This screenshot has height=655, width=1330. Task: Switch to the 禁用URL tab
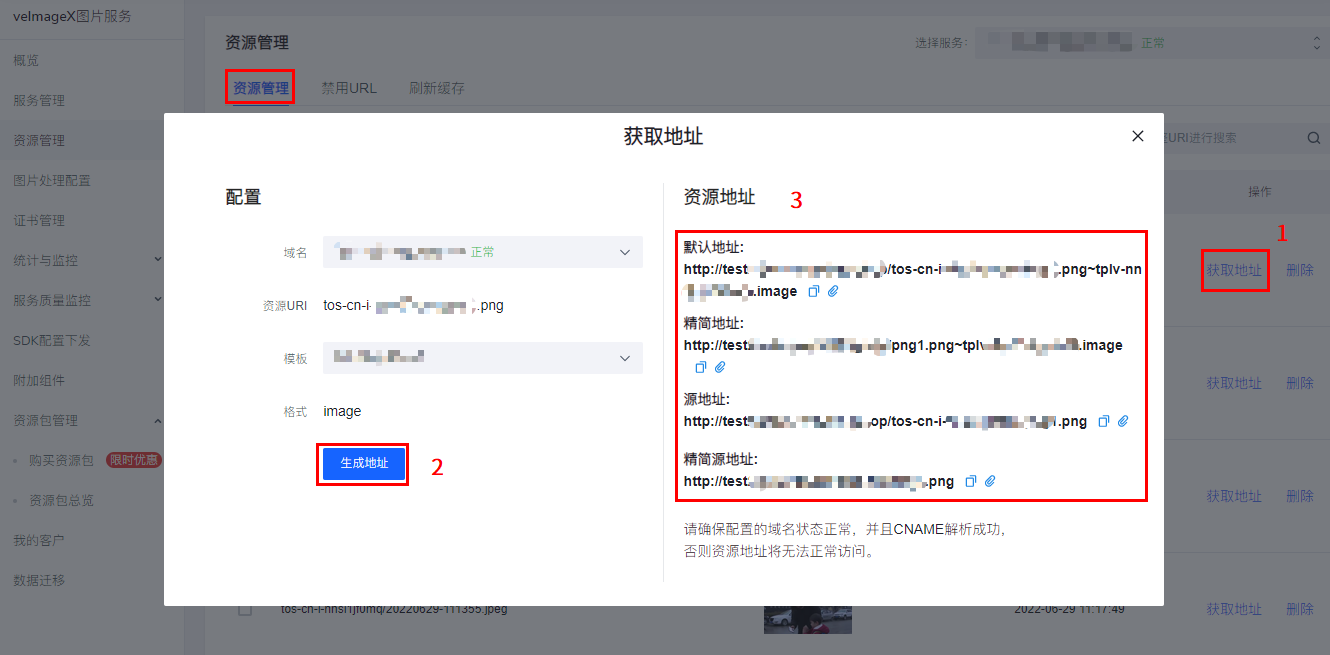coord(349,88)
